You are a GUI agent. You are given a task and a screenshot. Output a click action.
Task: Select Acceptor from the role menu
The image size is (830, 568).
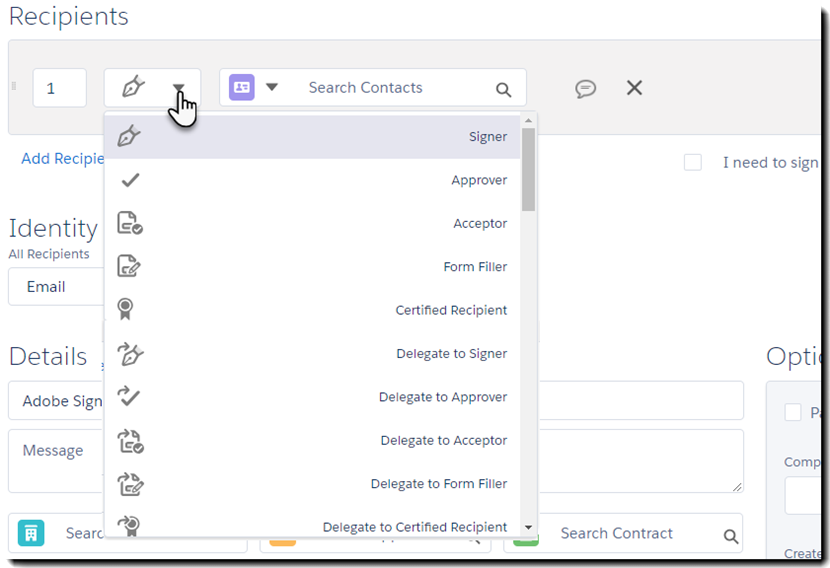click(480, 223)
